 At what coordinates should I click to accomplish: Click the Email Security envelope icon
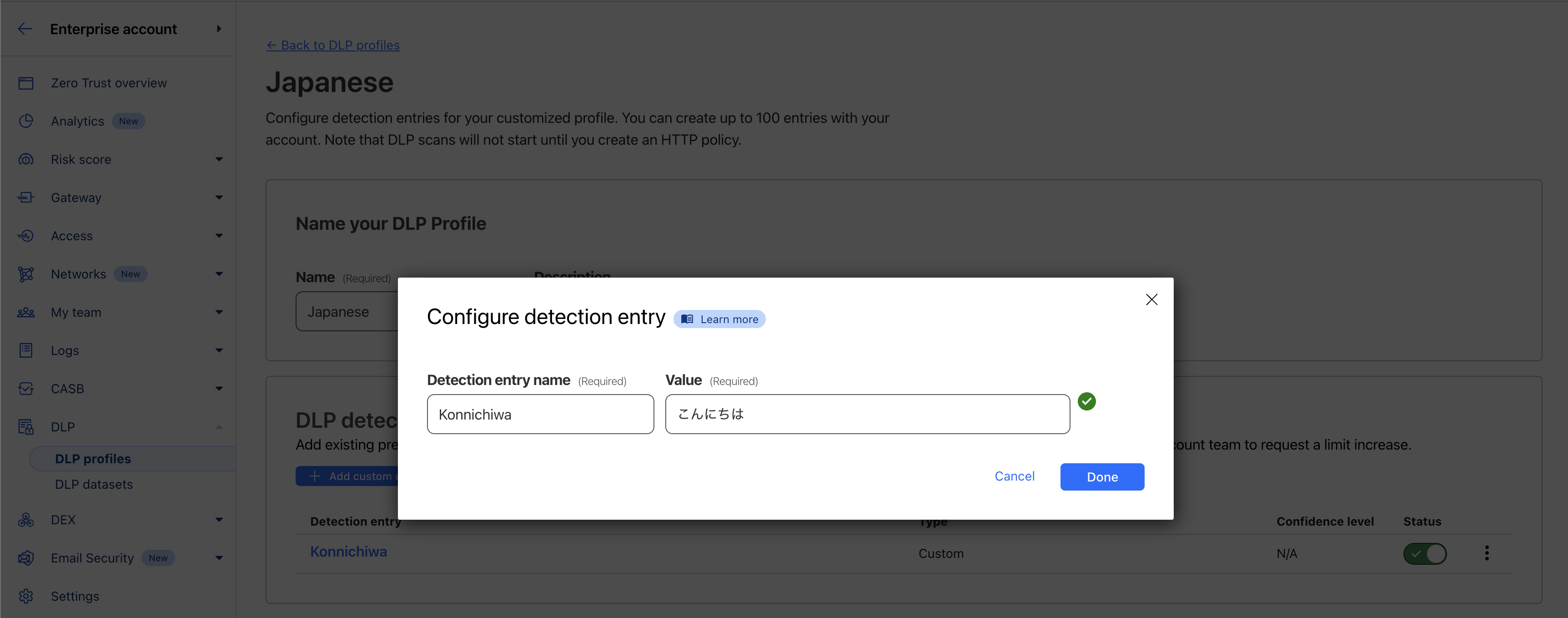[x=25, y=558]
